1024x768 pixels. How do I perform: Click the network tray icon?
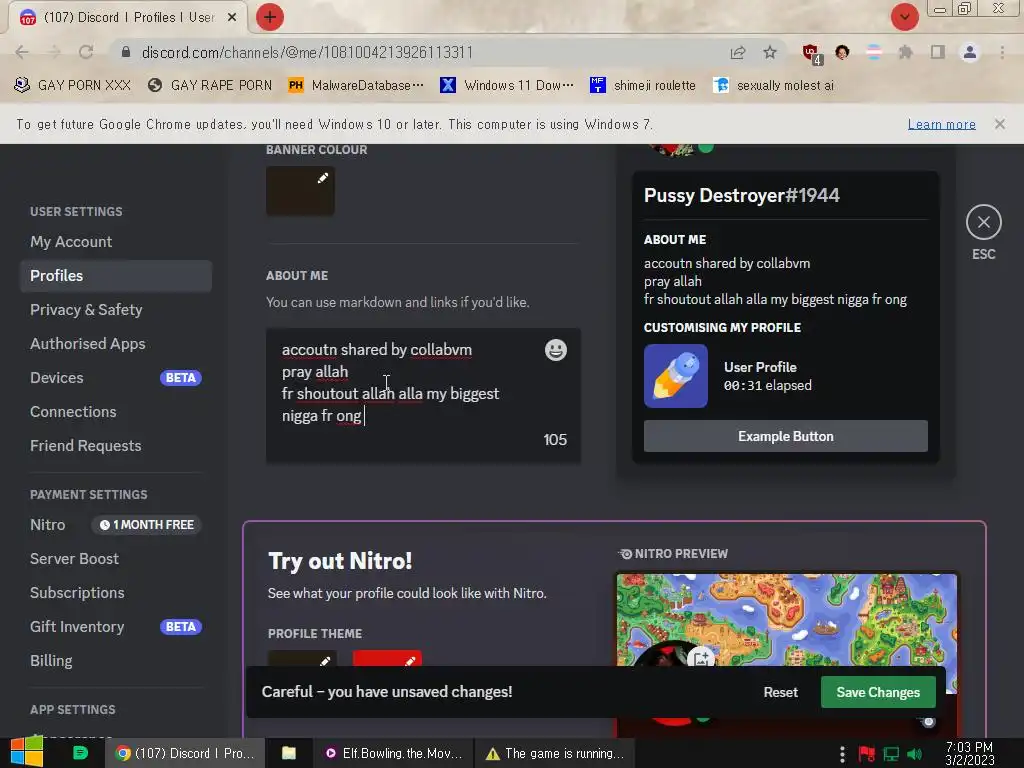pos(891,754)
